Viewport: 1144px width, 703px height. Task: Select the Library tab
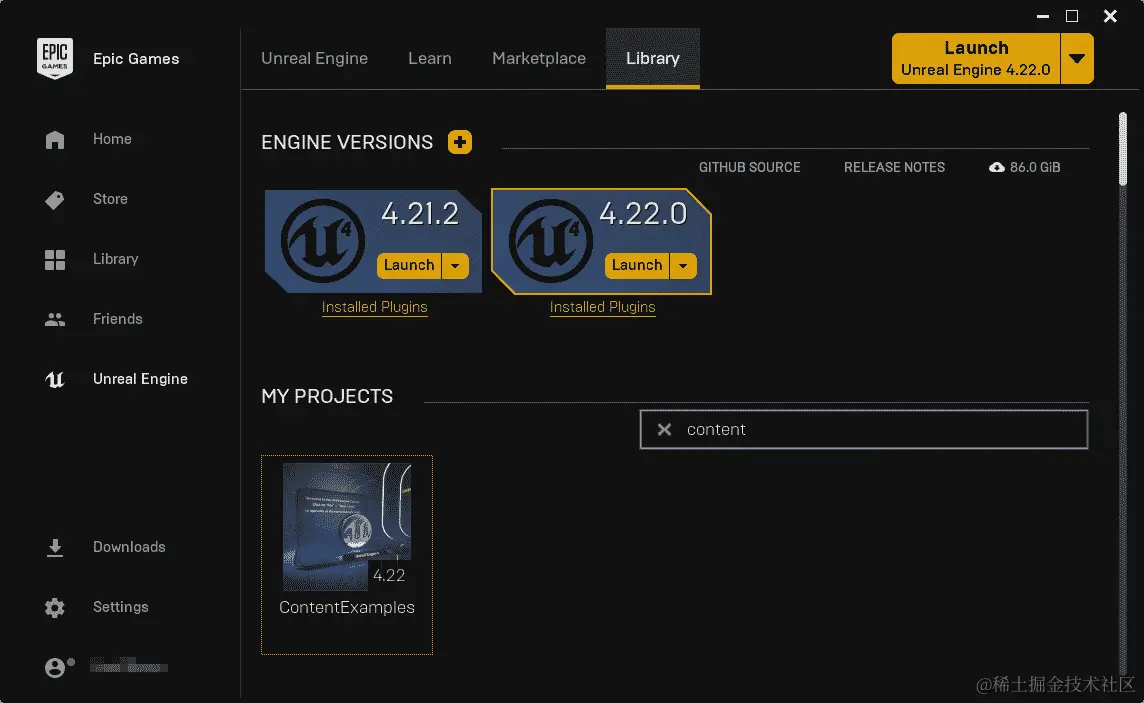(653, 58)
